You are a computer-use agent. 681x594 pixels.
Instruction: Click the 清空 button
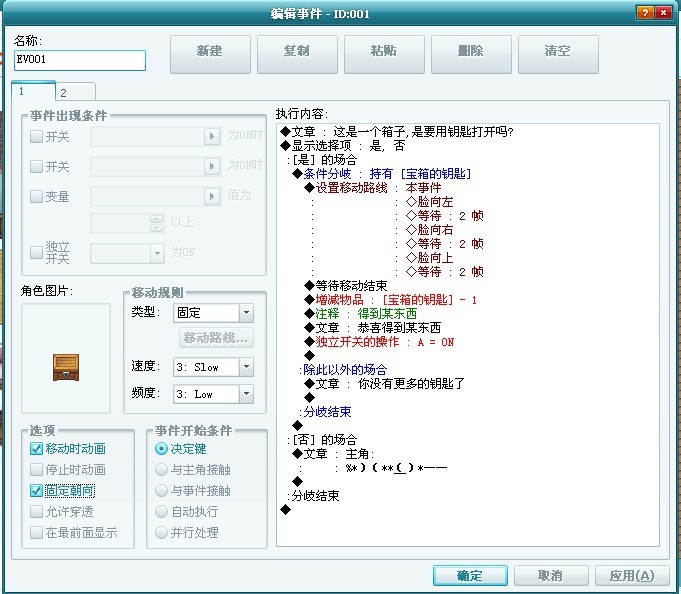[558, 54]
